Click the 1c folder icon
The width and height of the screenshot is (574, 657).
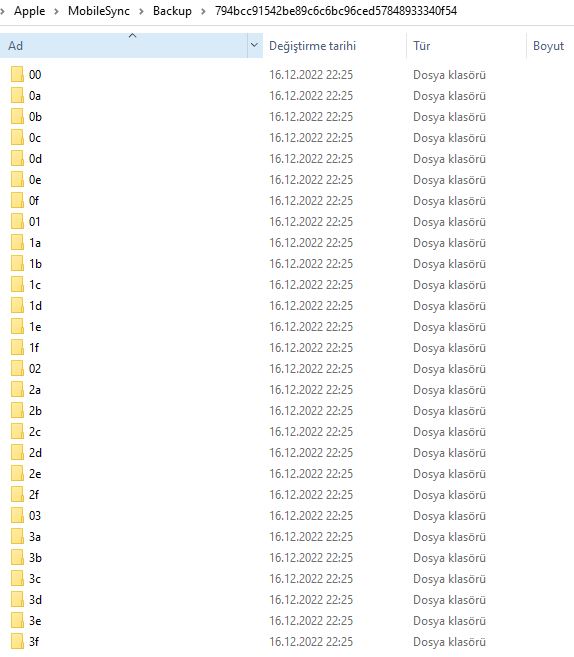17,285
